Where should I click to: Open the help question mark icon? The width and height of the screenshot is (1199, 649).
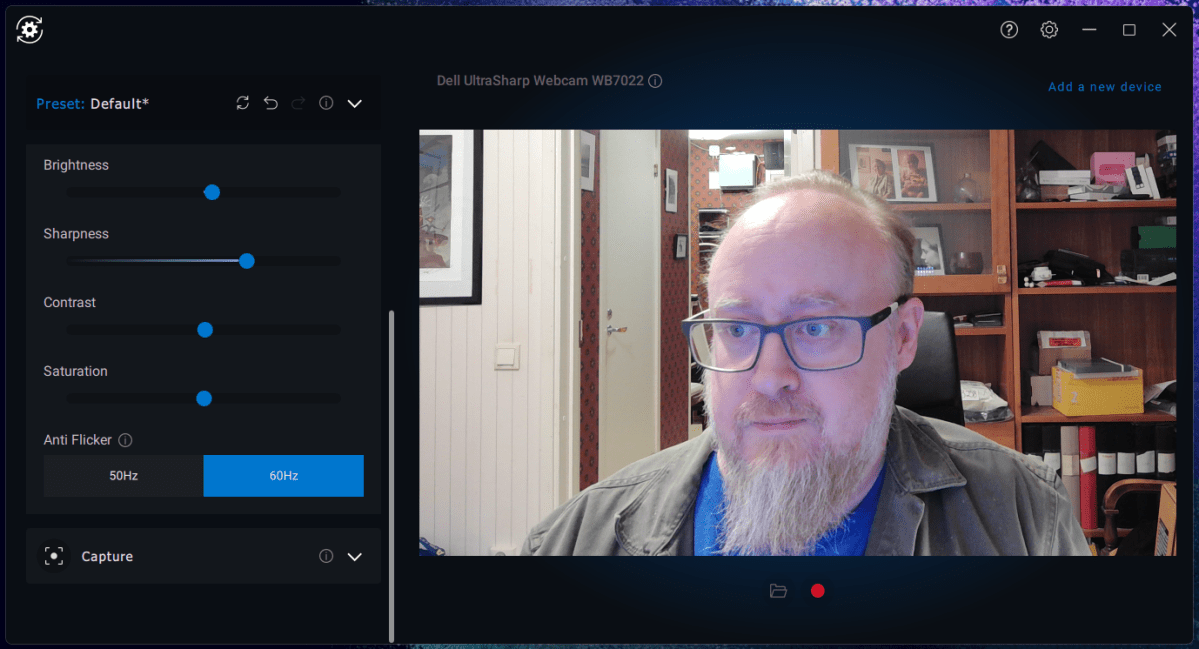point(1009,30)
